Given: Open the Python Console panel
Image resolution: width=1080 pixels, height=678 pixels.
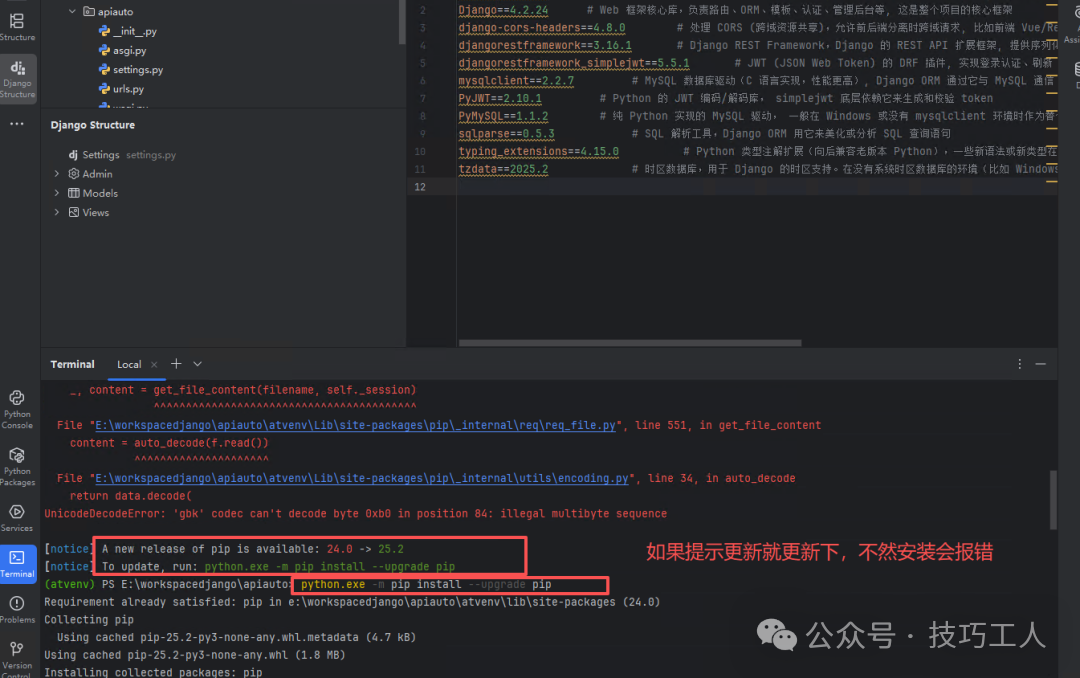Looking at the screenshot, I should (17, 409).
